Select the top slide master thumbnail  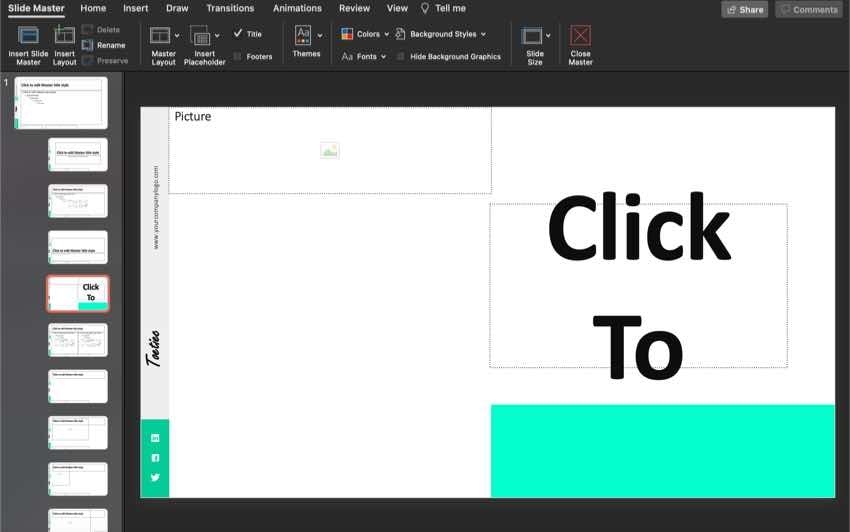(x=60, y=102)
